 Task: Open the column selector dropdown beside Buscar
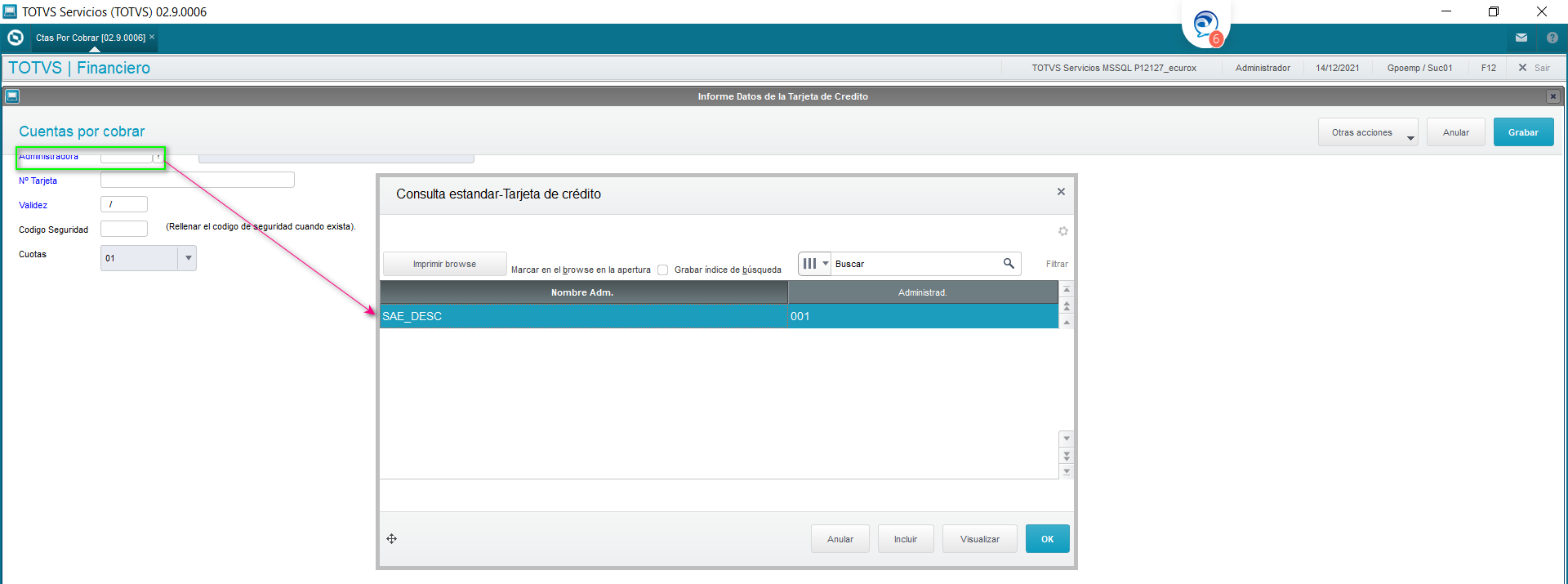pos(815,263)
